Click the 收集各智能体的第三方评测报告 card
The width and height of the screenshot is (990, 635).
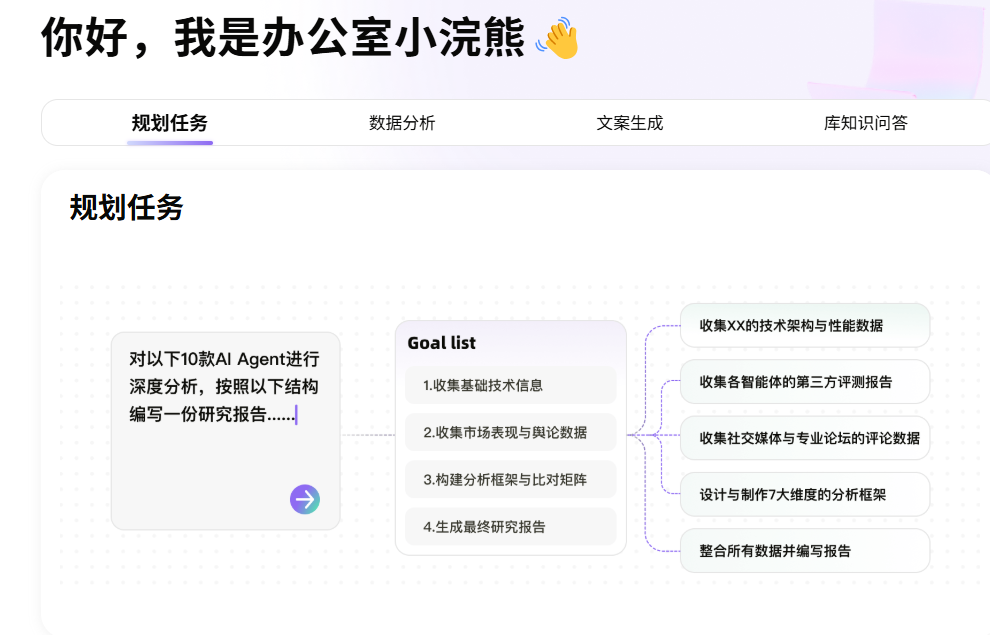(x=805, y=382)
